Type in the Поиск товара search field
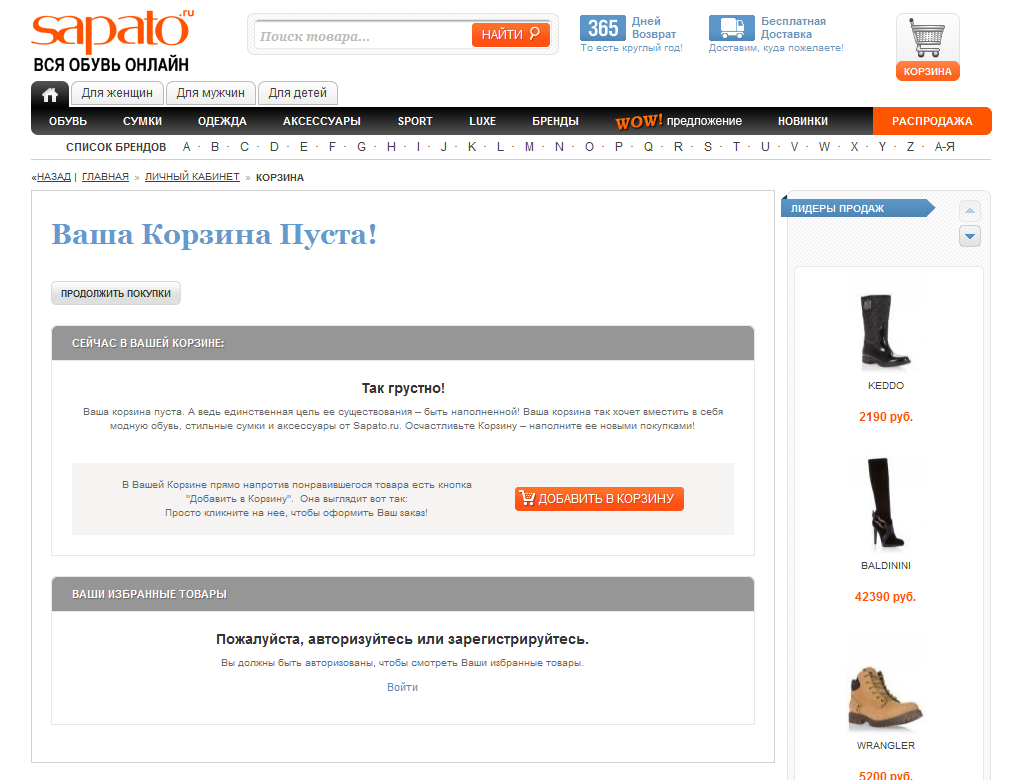 click(362, 36)
